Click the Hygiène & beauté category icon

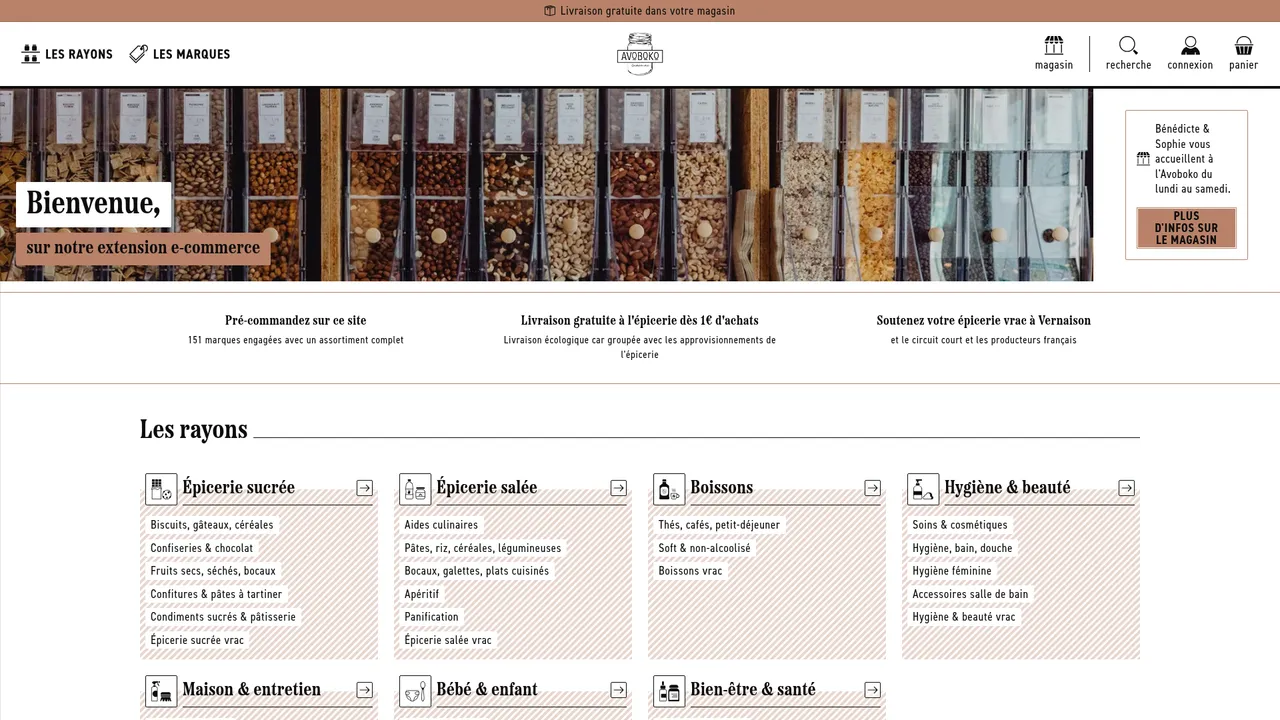[923, 489]
